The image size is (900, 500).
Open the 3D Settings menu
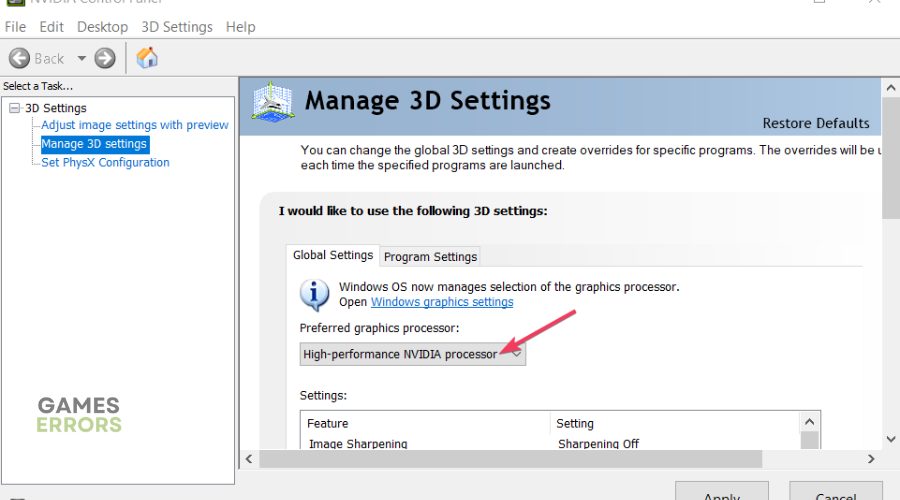(177, 27)
